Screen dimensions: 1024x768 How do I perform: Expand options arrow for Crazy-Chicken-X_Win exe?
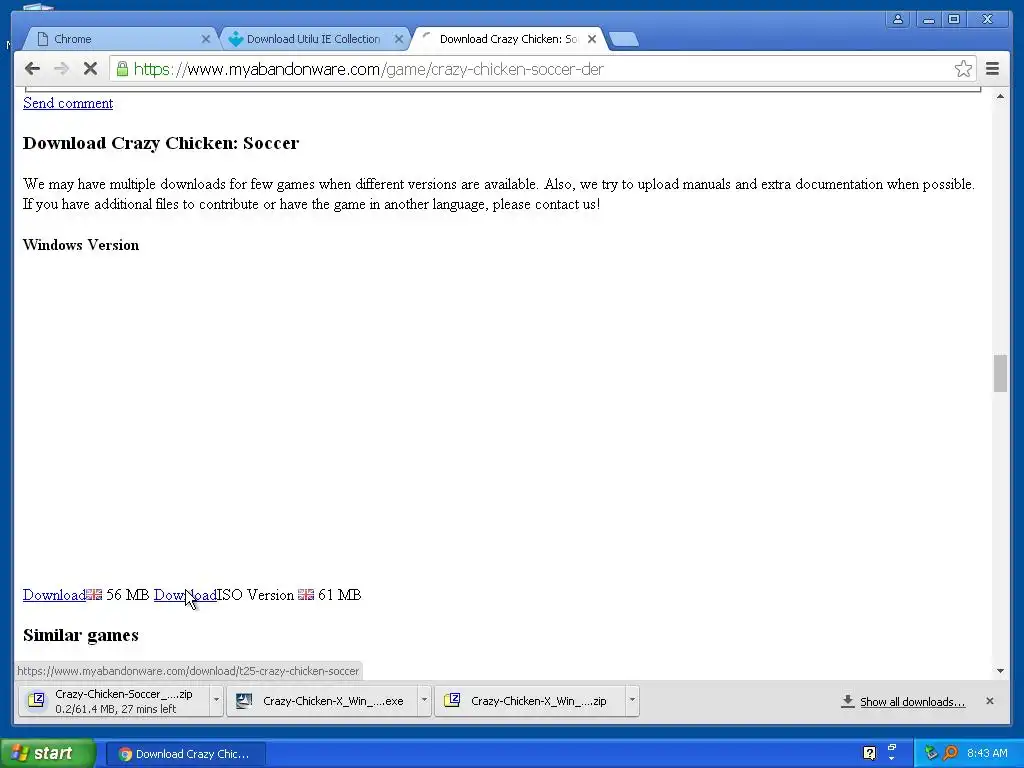(x=424, y=701)
